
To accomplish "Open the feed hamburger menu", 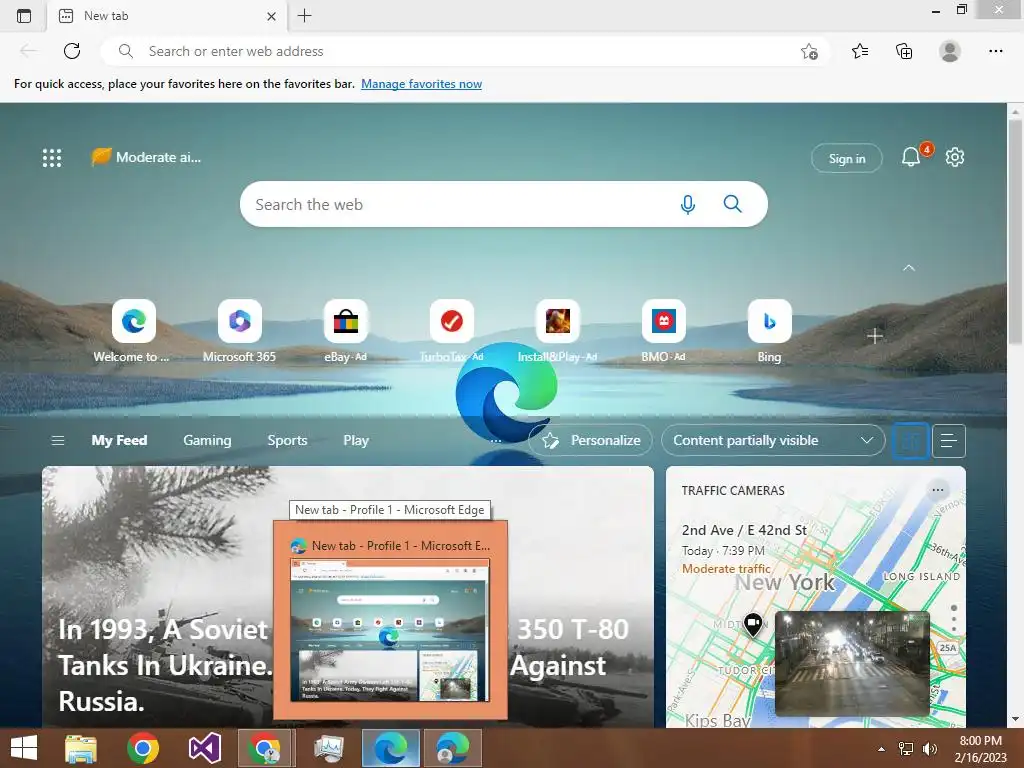I will pos(57,440).
